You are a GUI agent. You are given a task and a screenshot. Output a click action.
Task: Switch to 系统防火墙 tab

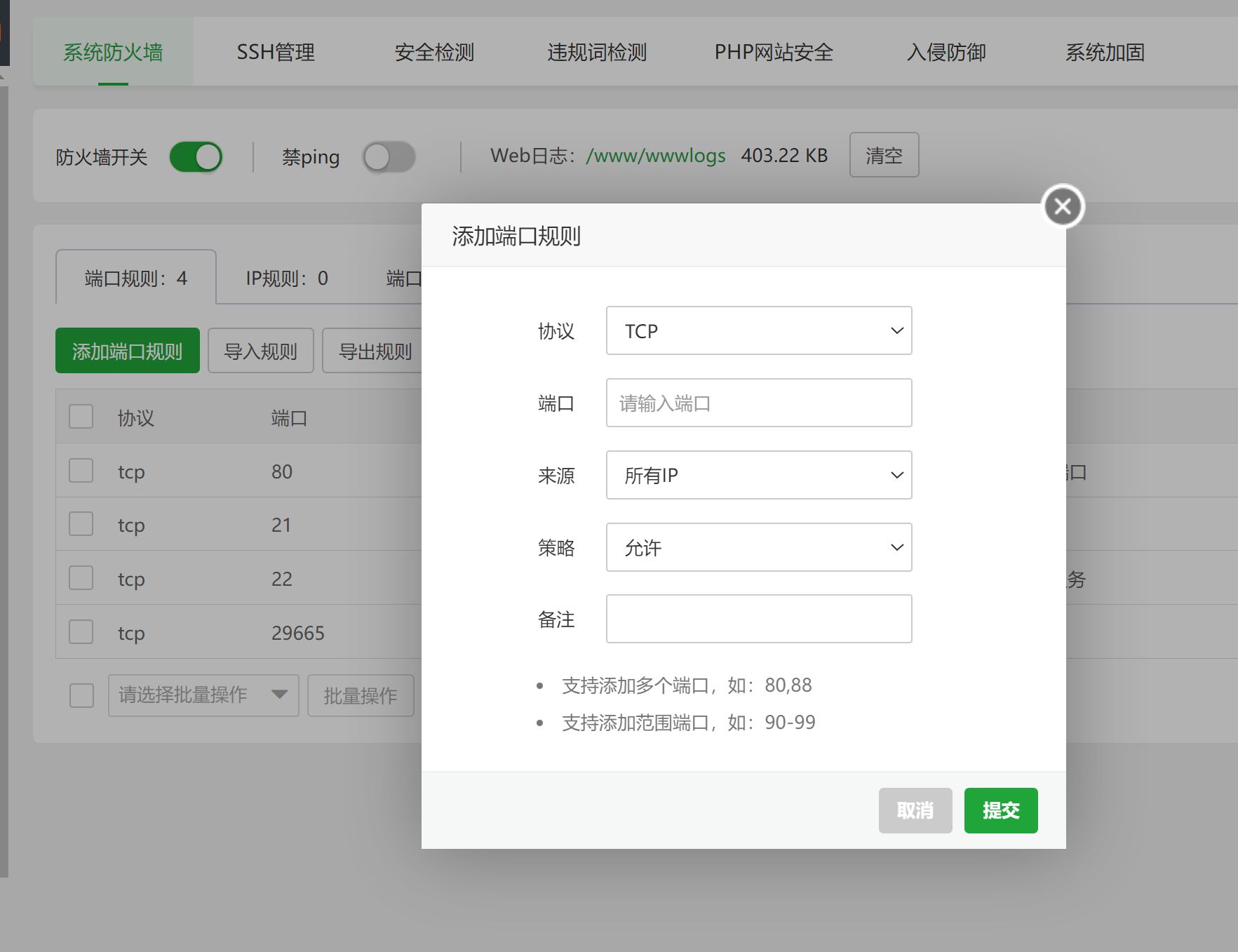tap(113, 52)
